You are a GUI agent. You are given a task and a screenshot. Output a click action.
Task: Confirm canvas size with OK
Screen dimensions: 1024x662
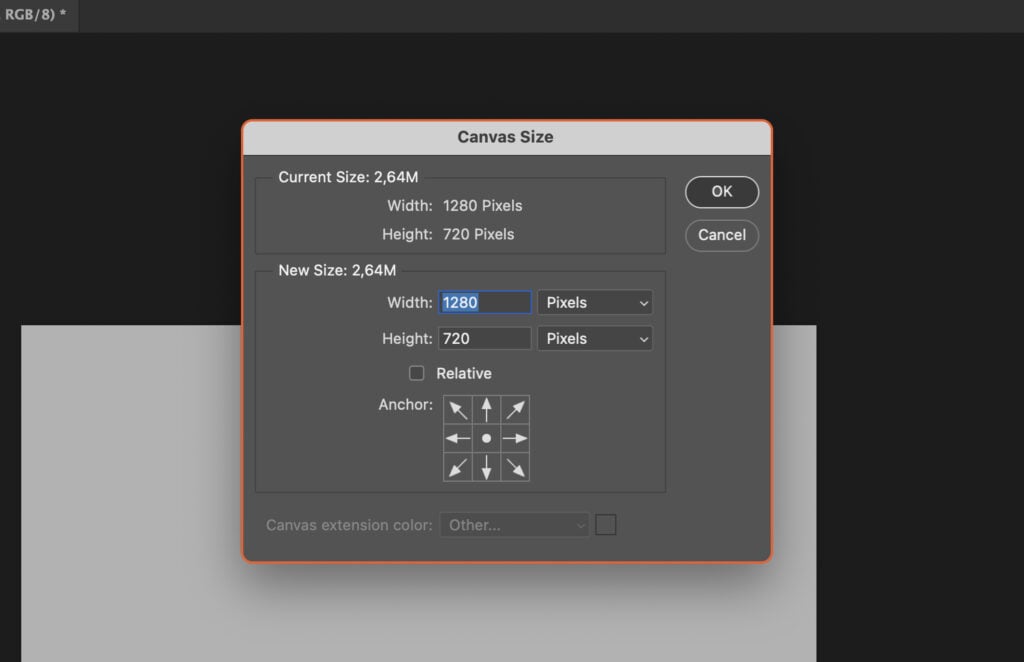pos(721,192)
